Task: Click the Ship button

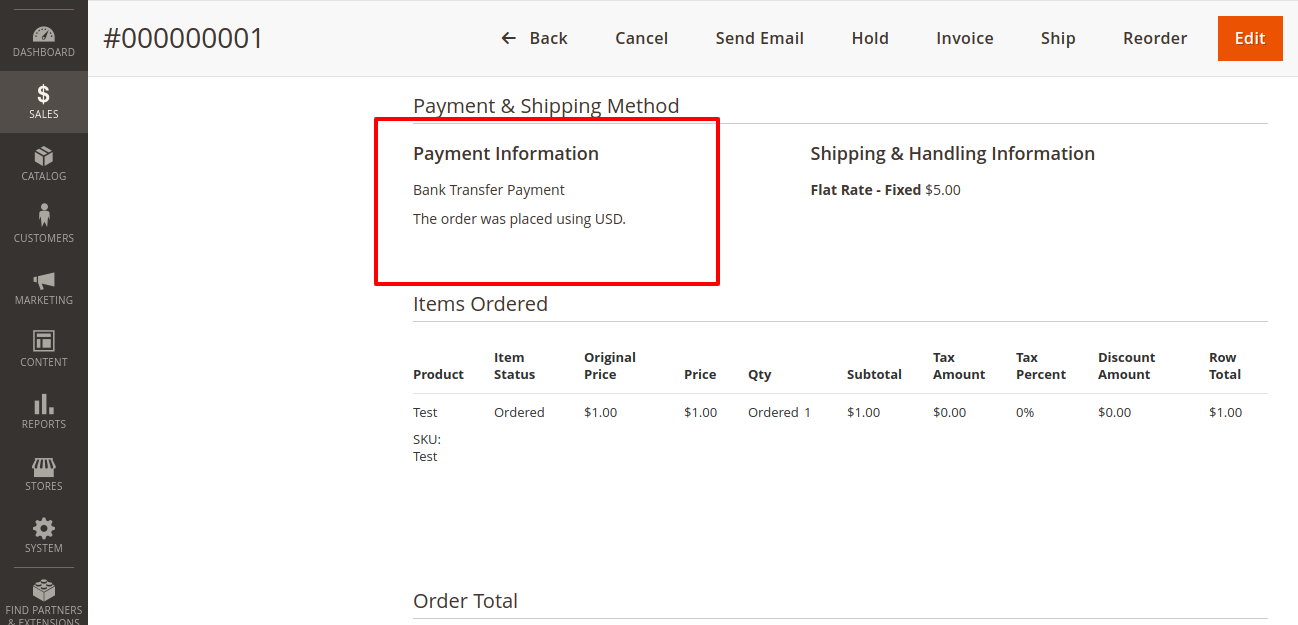Action: [1058, 38]
